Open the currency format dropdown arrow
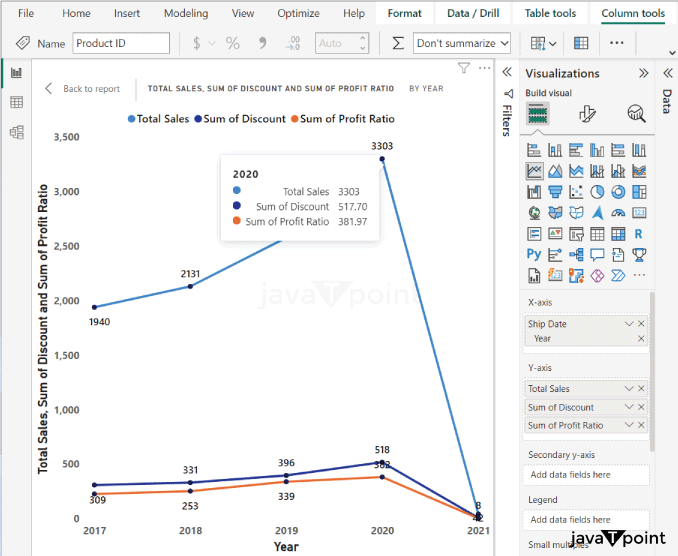Screen dimensions: 678x556 point(211,43)
